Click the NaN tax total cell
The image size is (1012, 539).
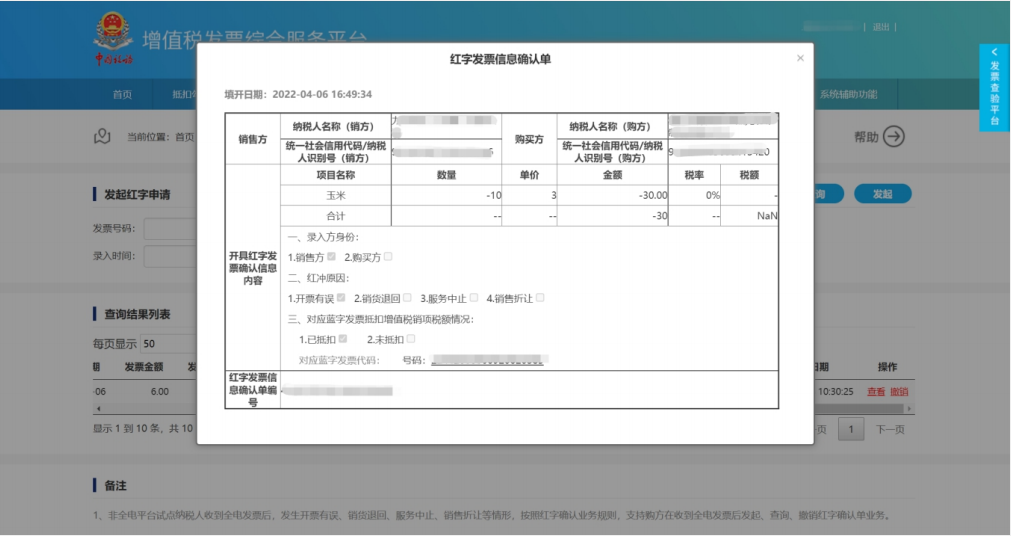pyautogui.click(x=749, y=216)
